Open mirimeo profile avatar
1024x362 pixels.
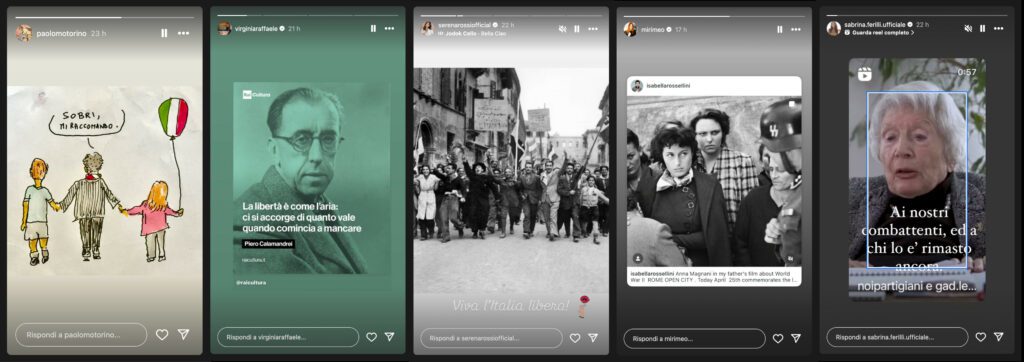pyautogui.click(x=630, y=29)
